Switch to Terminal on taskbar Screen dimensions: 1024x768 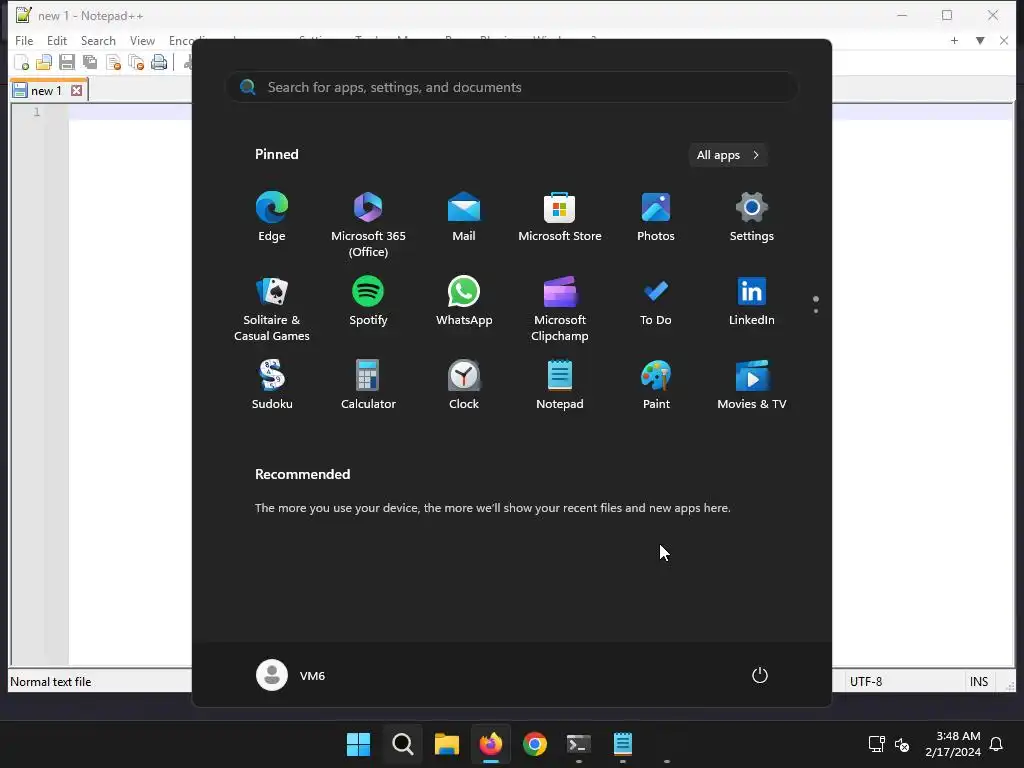point(579,744)
